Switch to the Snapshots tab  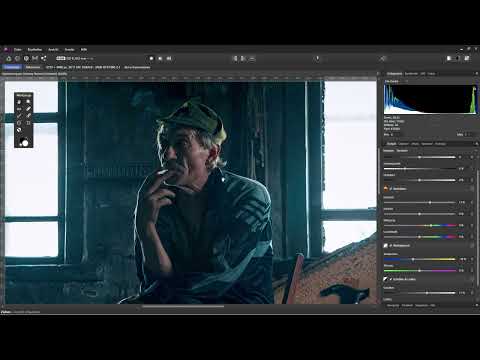point(422,305)
